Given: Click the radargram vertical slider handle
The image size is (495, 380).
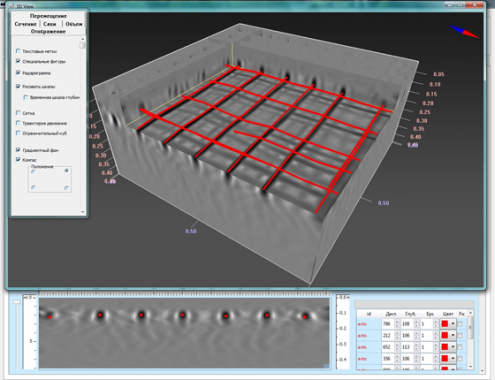Looking at the screenshot, I should tap(16, 302).
